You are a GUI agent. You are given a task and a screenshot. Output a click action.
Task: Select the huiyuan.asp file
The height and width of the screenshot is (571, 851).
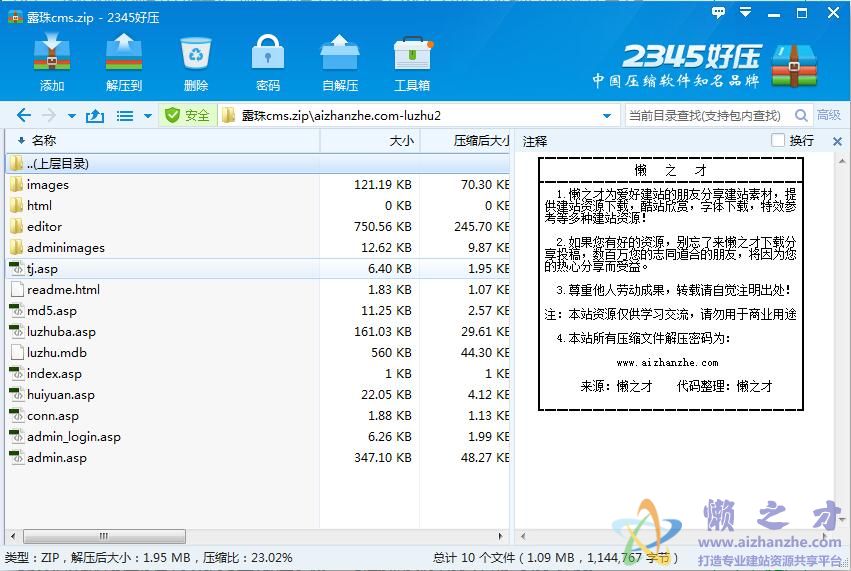tap(258, 395)
